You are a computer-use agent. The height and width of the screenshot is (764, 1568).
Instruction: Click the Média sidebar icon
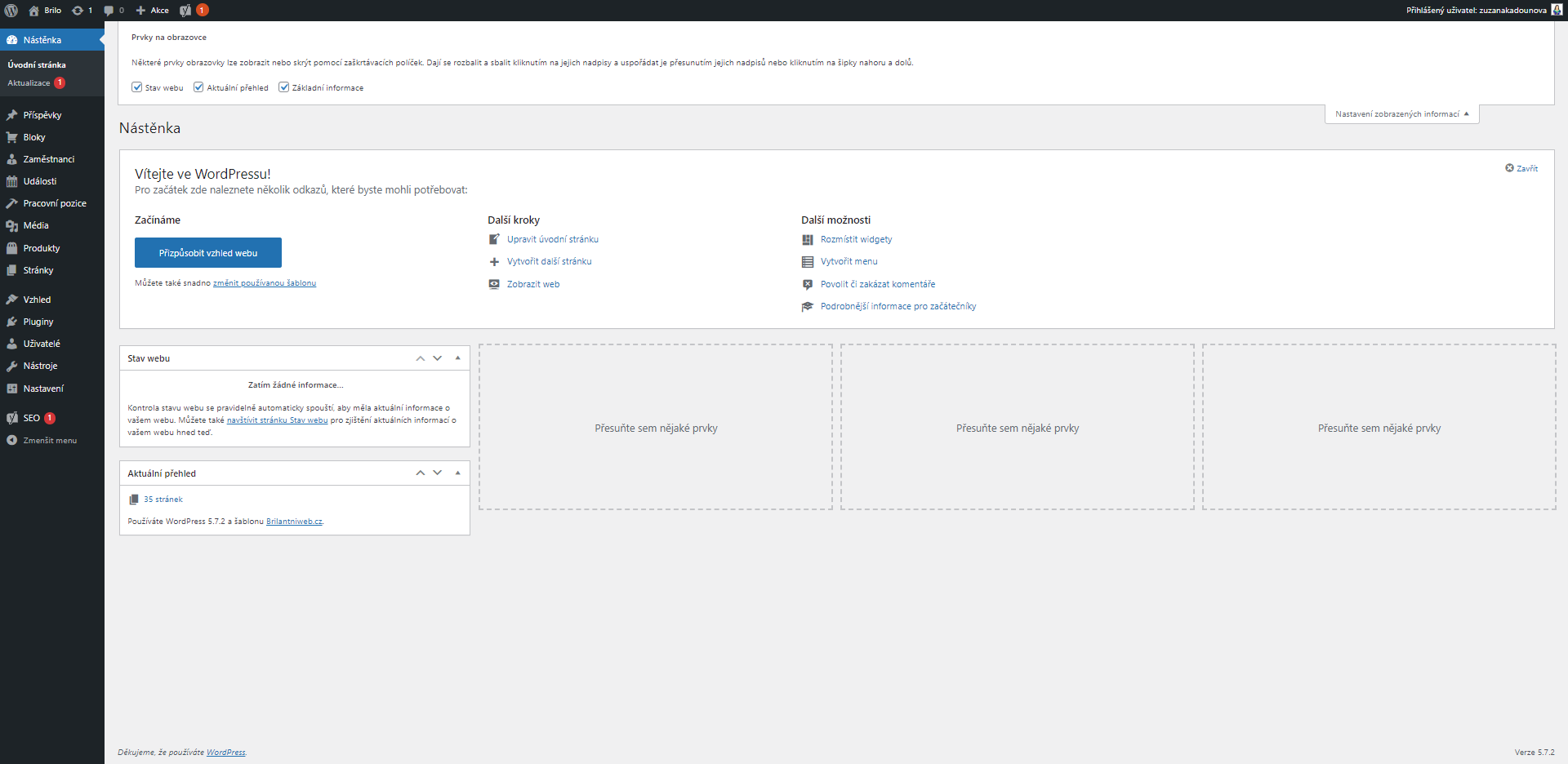[12, 226]
